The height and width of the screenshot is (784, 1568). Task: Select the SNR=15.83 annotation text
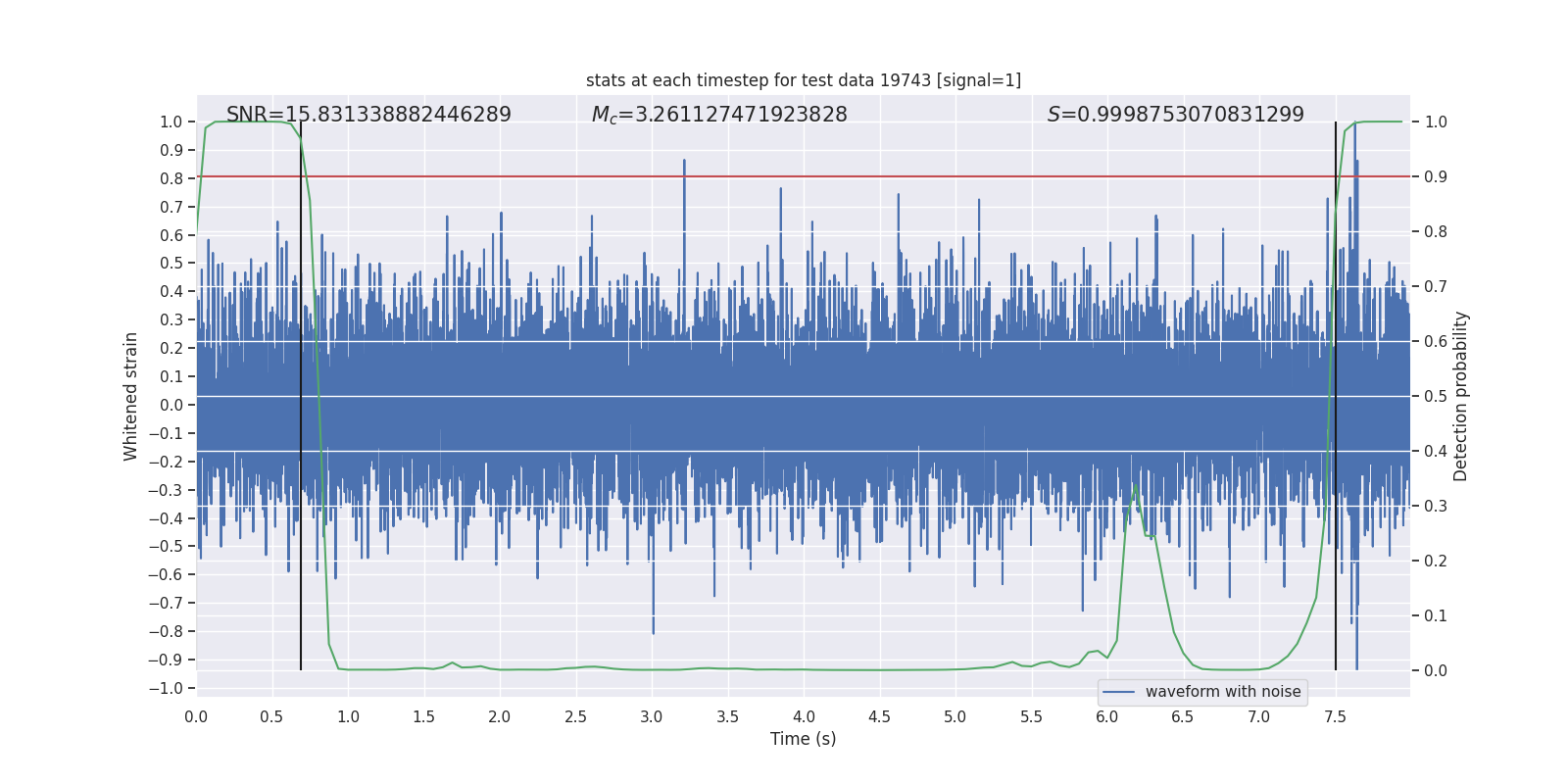368,115
